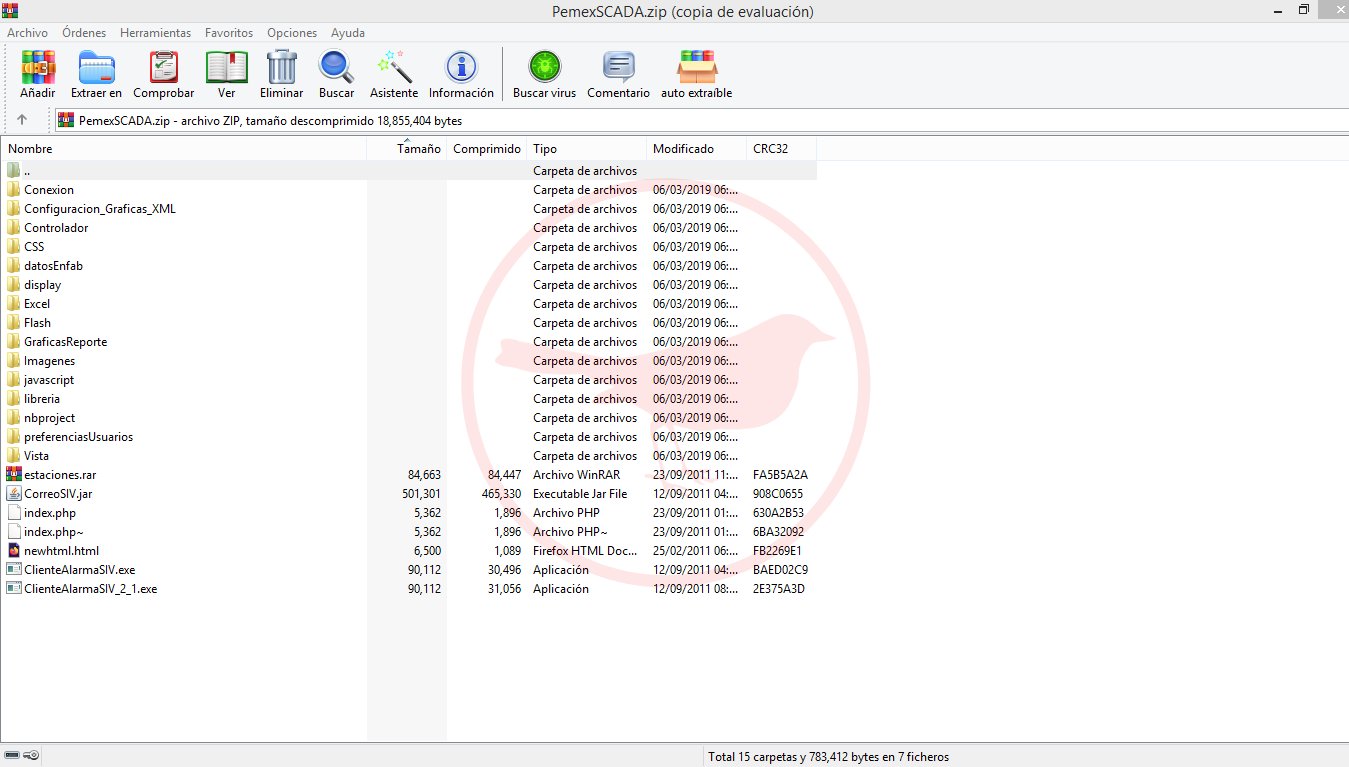The height and width of the screenshot is (767, 1349).
Task: Click the Comprobar archive test icon
Action: 163,67
